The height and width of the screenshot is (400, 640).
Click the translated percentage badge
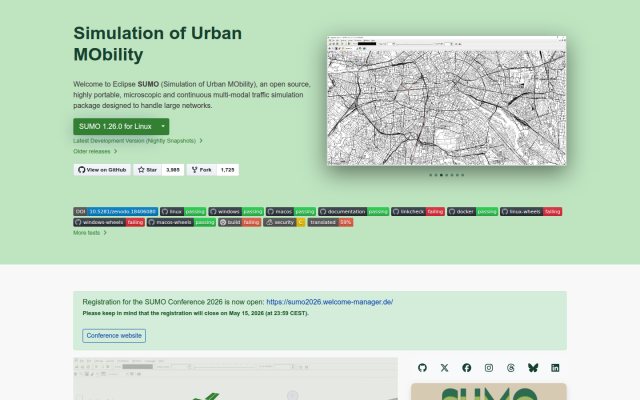pyautogui.click(x=331, y=222)
